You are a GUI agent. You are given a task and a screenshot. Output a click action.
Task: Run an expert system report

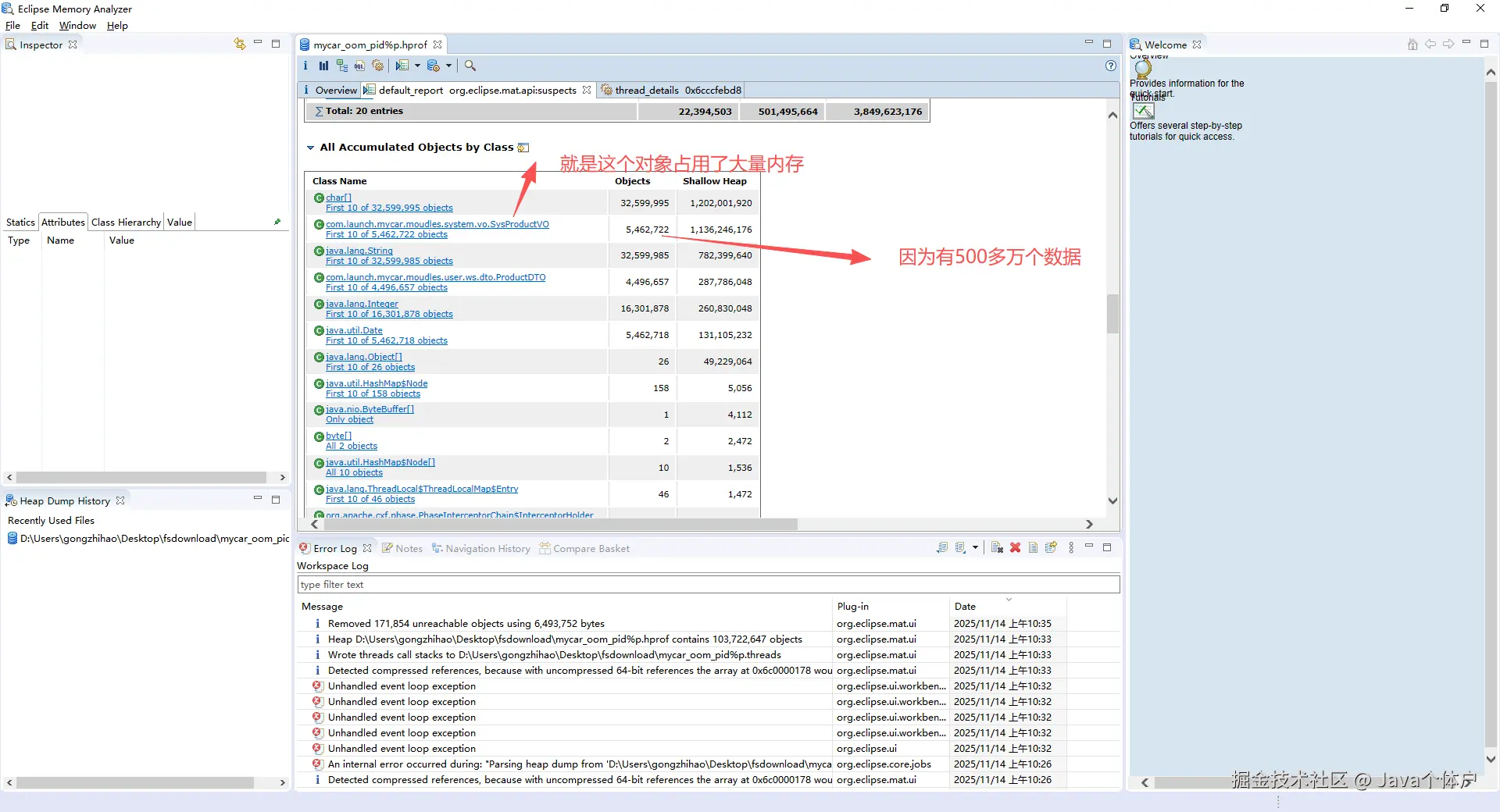coord(402,66)
